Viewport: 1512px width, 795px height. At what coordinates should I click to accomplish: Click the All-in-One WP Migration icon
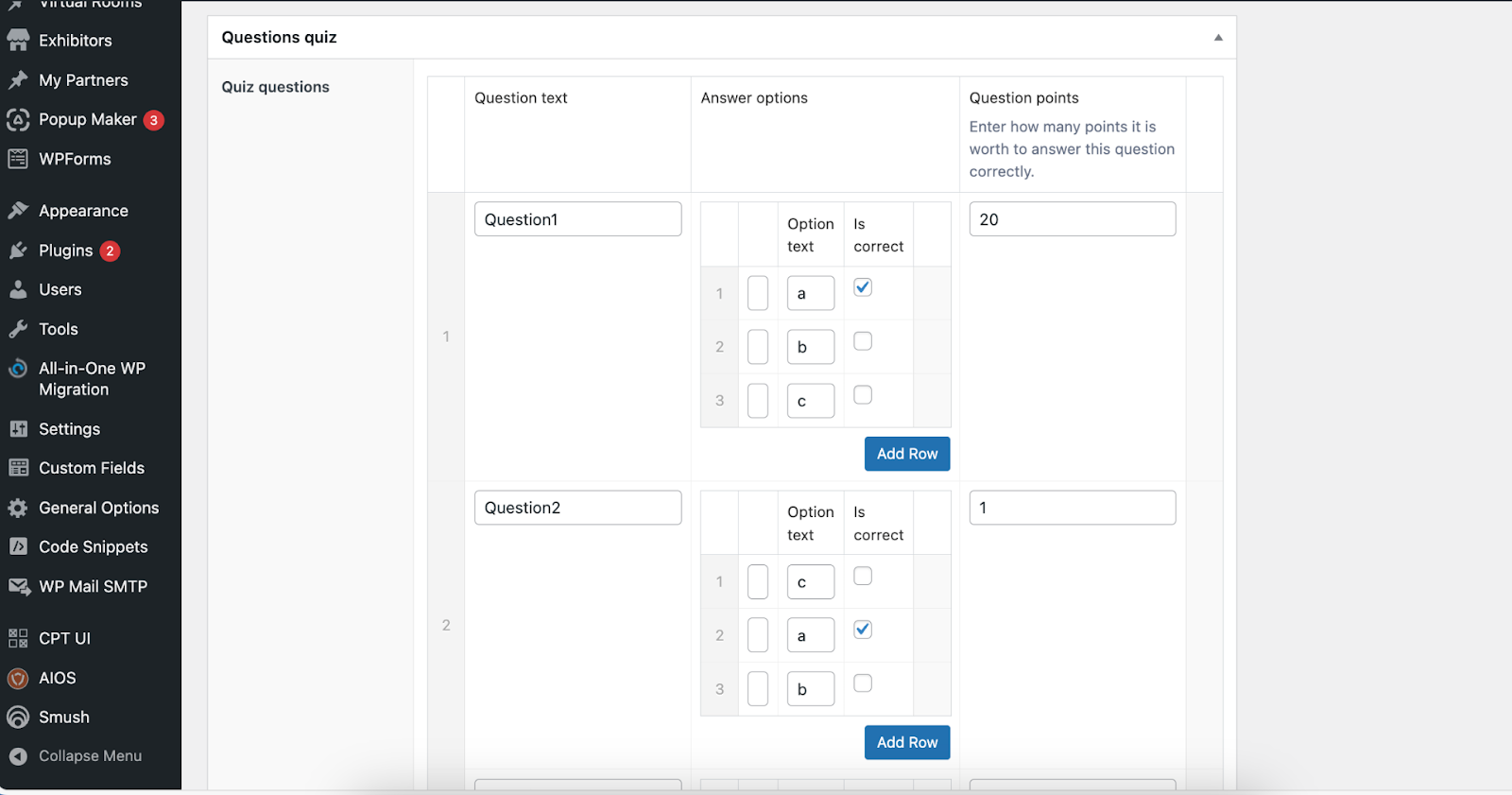point(18,369)
